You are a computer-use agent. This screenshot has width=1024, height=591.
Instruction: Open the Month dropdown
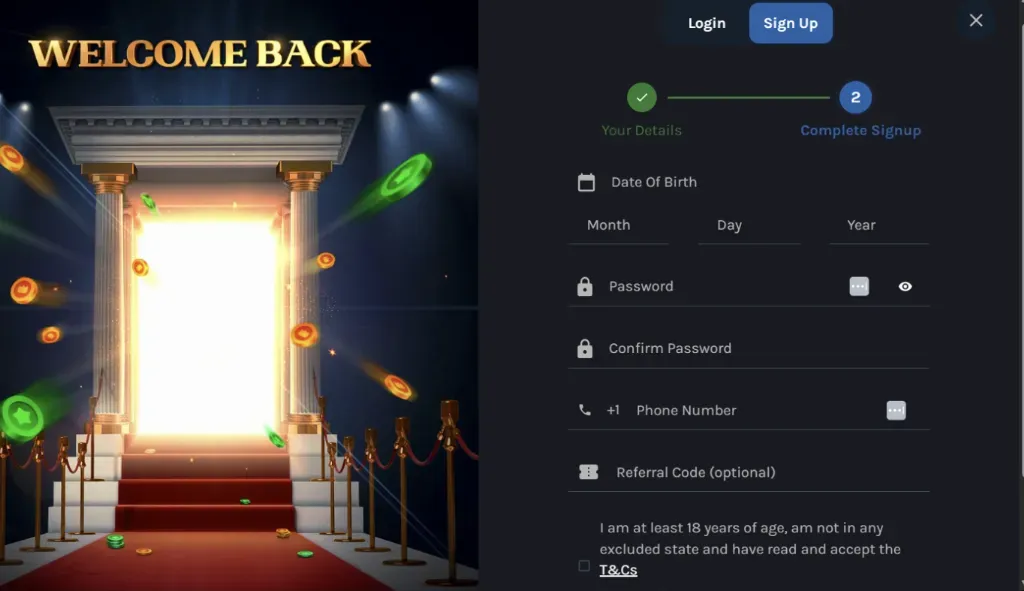click(618, 225)
